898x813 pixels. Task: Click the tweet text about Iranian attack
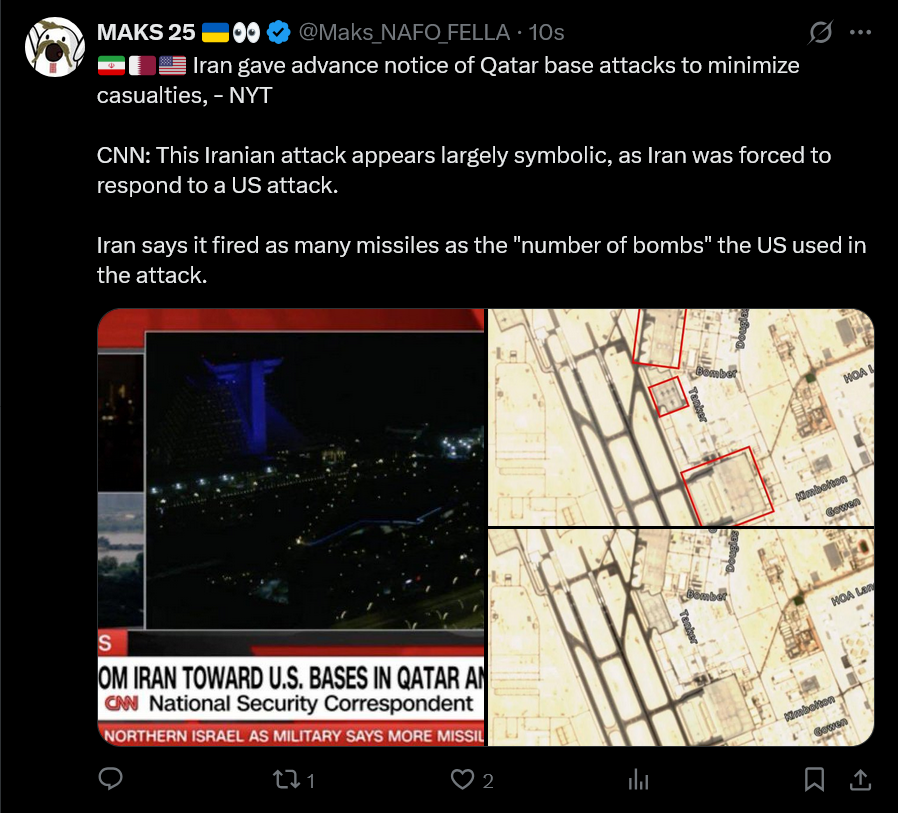(464, 170)
